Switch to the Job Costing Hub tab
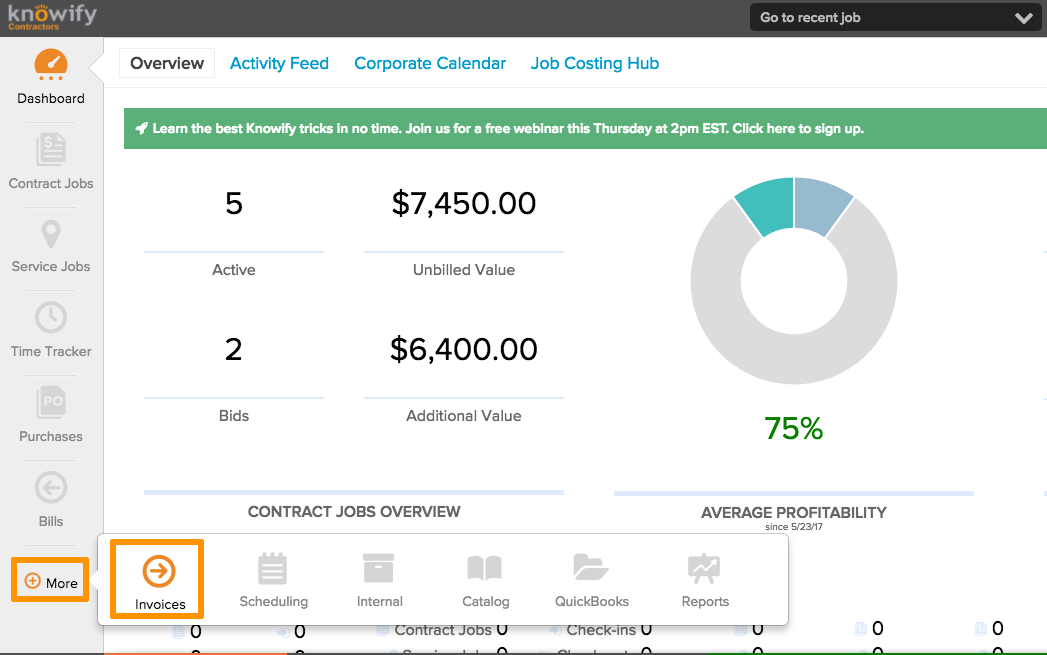 595,63
